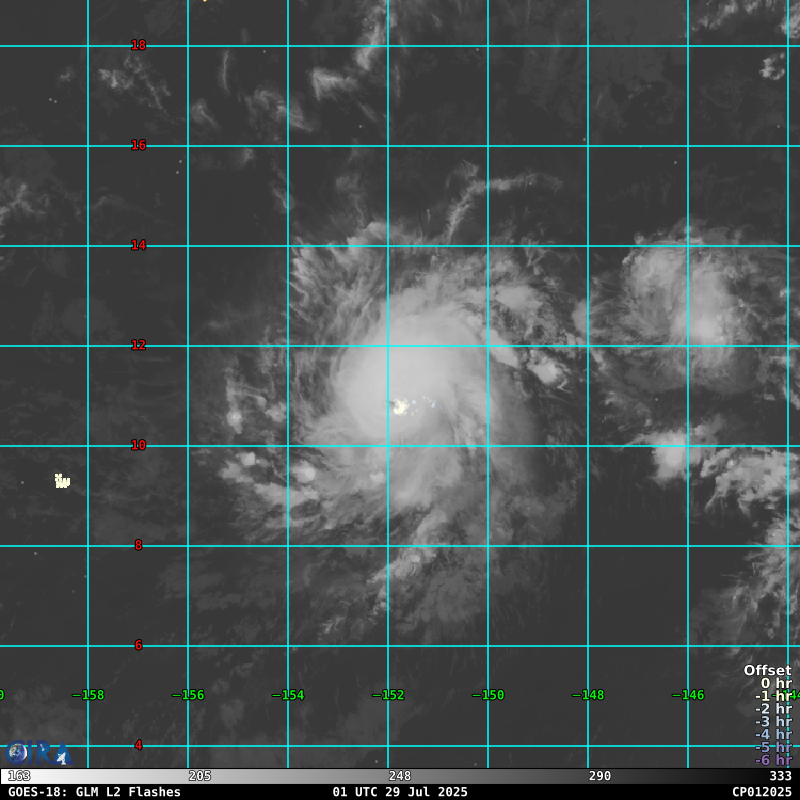This screenshot has height=800, width=800.
Task: Select the -2 hr offset legend entry
Action: pyautogui.click(x=773, y=709)
